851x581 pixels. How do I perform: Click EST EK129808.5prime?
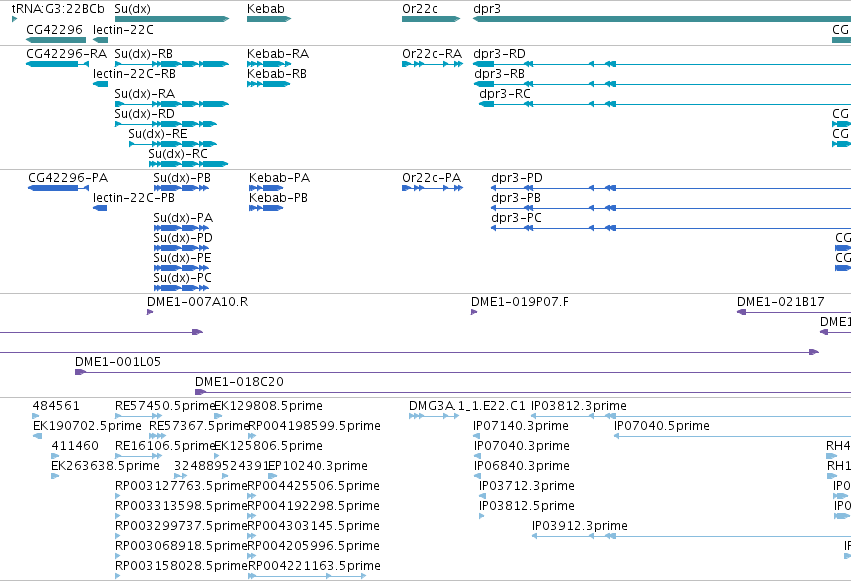point(218,416)
